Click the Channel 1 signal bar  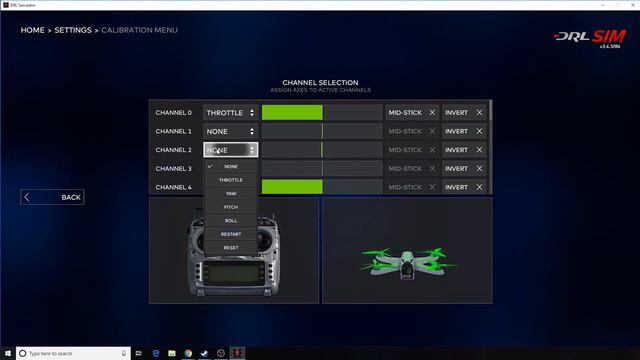(322, 131)
